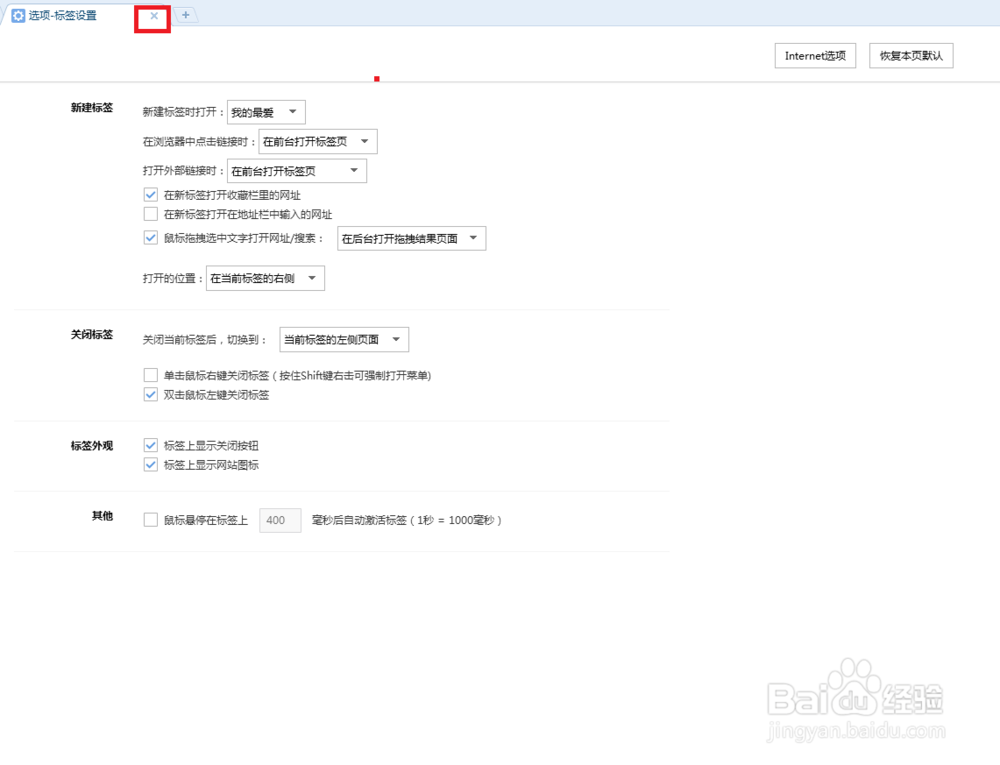
Task: Disable 标签上显示网站图标
Action: click(150, 464)
